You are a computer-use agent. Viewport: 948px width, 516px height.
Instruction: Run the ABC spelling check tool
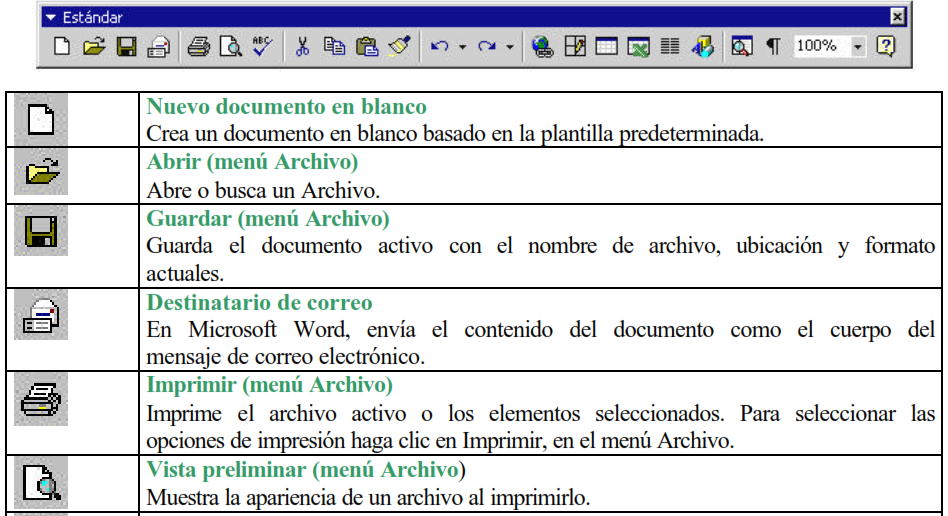point(262,46)
